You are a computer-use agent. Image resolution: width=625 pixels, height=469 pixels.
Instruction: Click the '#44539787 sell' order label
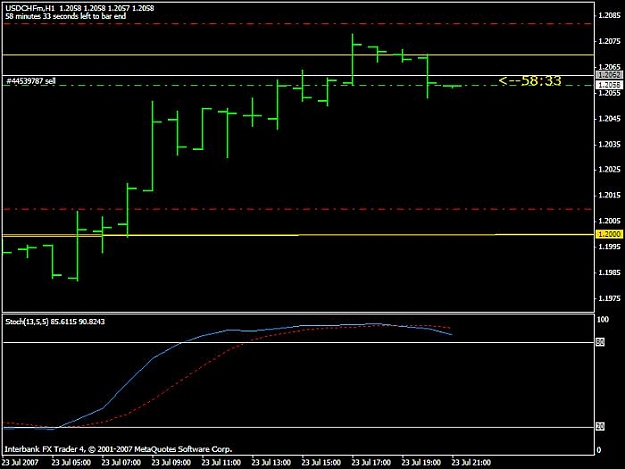tap(31, 81)
